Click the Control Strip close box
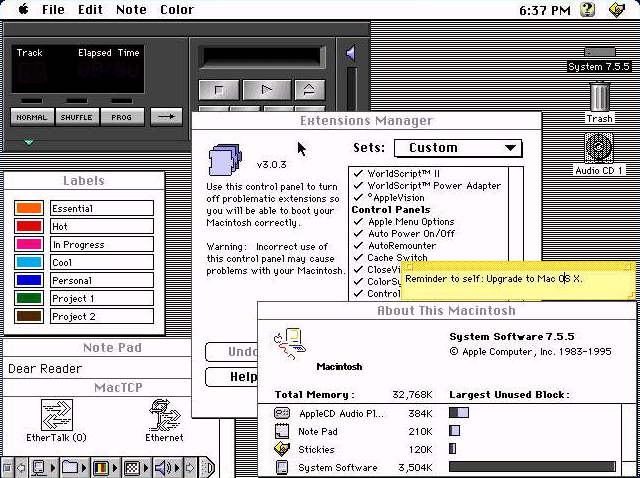The image size is (640, 478). (7, 468)
